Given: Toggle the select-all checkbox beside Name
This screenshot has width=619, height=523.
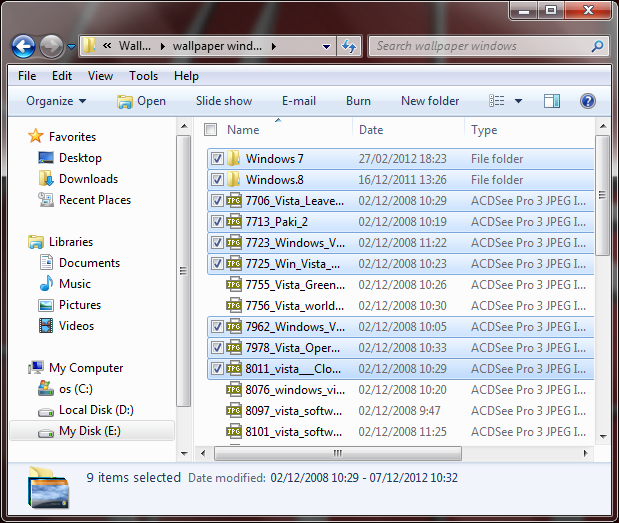Looking at the screenshot, I should (210, 129).
